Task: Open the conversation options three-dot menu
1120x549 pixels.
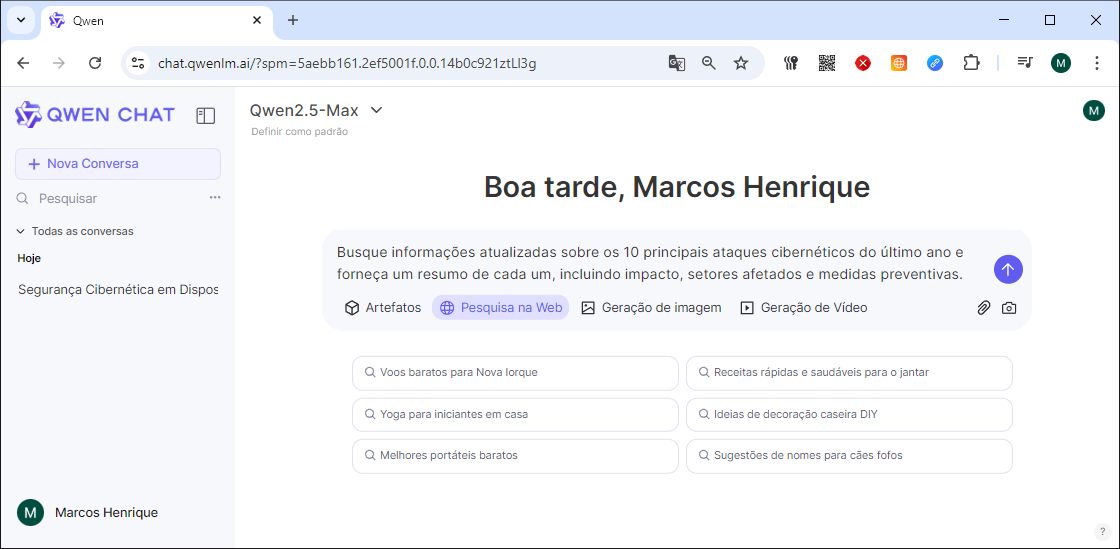Action: click(x=215, y=198)
